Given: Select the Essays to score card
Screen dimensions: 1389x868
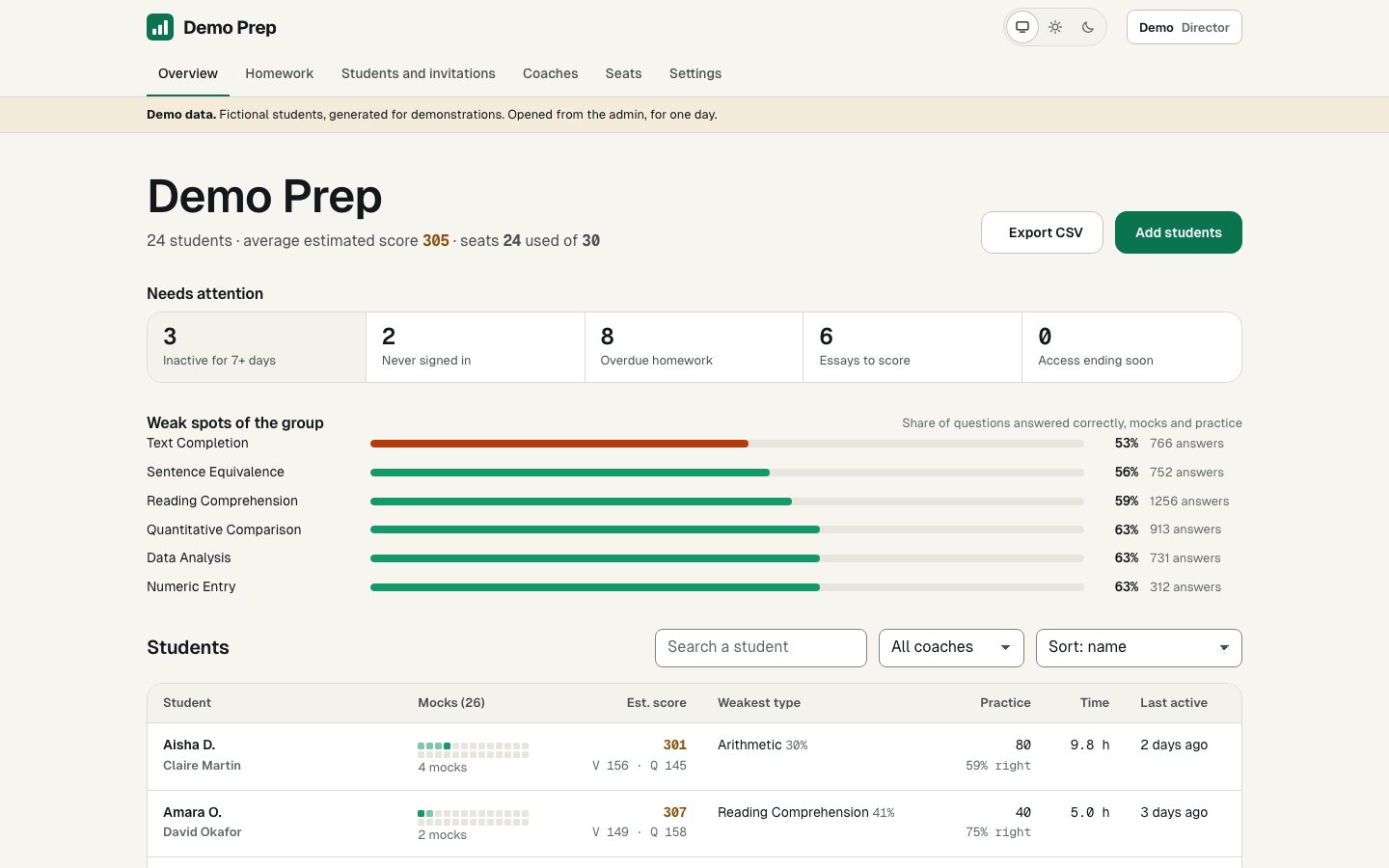Looking at the screenshot, I should tap(912, 347).
